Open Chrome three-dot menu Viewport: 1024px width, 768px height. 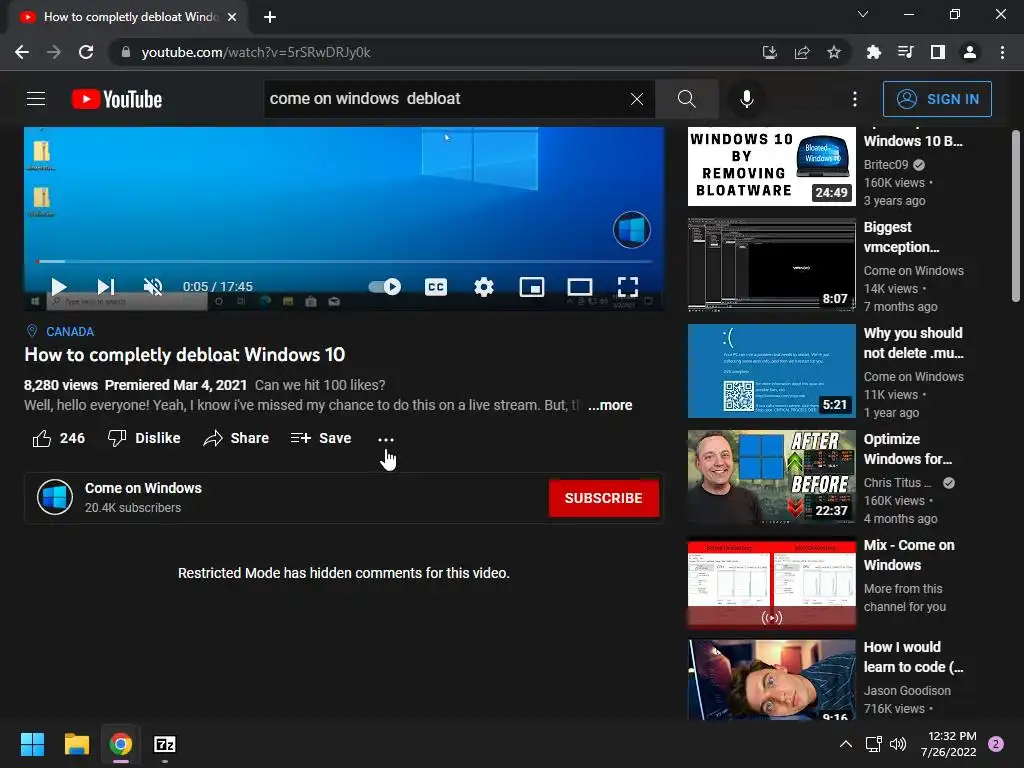(1002, 52)
